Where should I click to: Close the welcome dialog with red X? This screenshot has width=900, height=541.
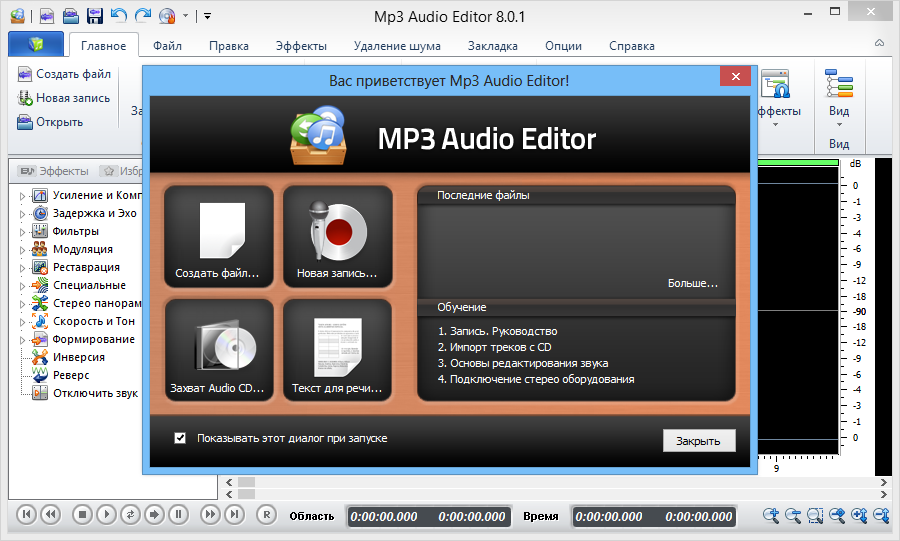pos(735,76)
